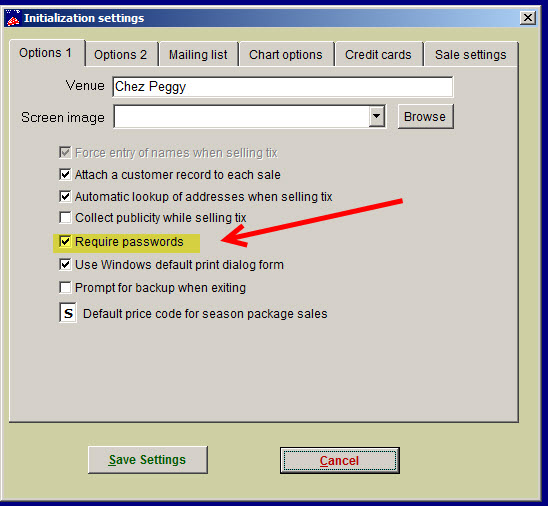Toggle Automatic lookup of addresses checkbox
This screenshot has height=506, width=548.
(65, 196)
